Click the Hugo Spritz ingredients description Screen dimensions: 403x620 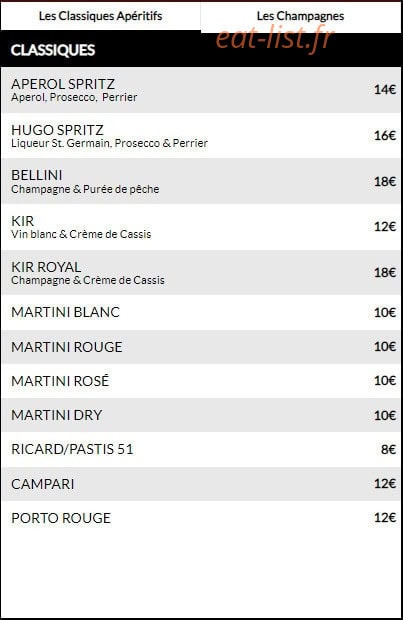pos(109,143)
